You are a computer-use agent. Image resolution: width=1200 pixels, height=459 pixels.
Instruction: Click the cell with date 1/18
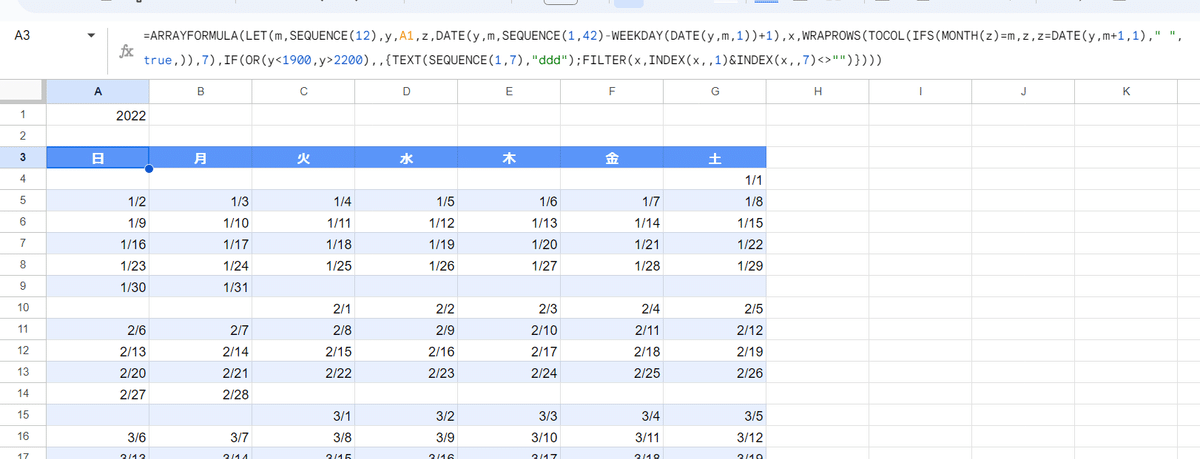point(303,244)
